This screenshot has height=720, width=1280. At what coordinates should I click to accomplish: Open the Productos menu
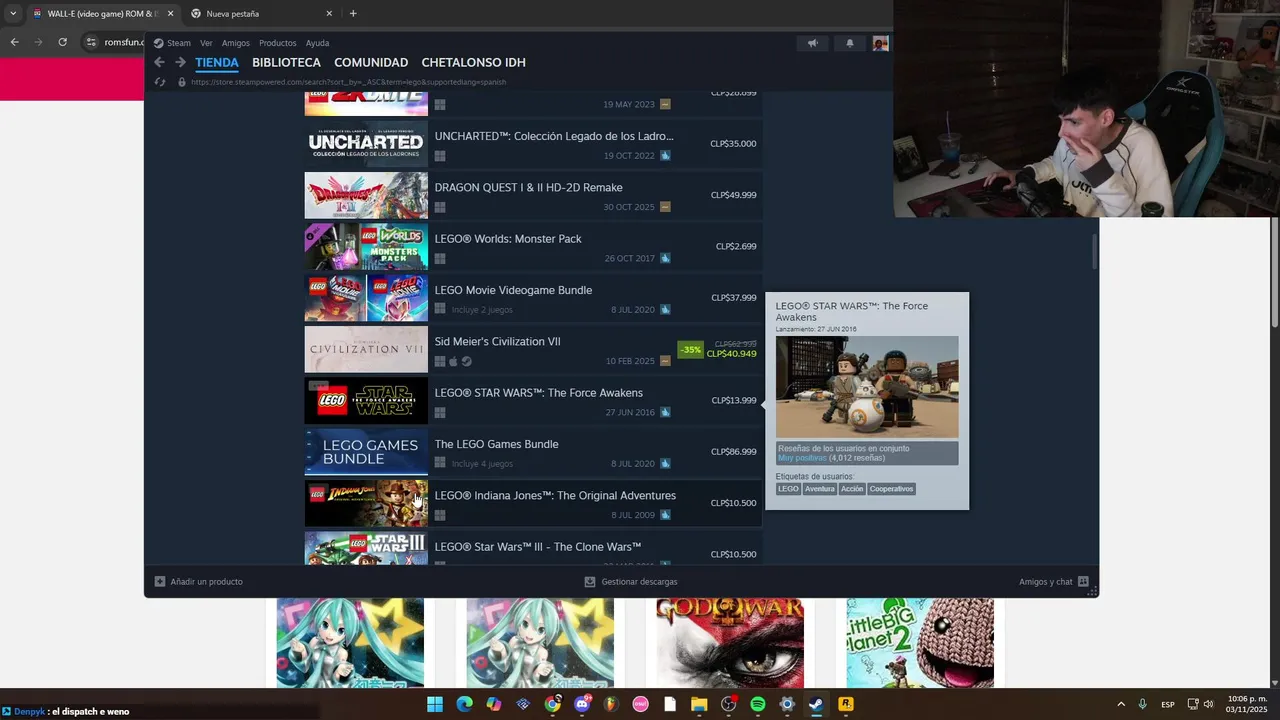point(278,43)
